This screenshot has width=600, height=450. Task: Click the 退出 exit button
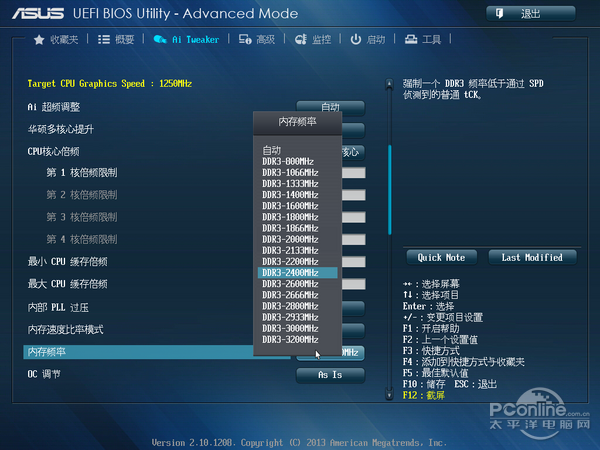point(531,14)
